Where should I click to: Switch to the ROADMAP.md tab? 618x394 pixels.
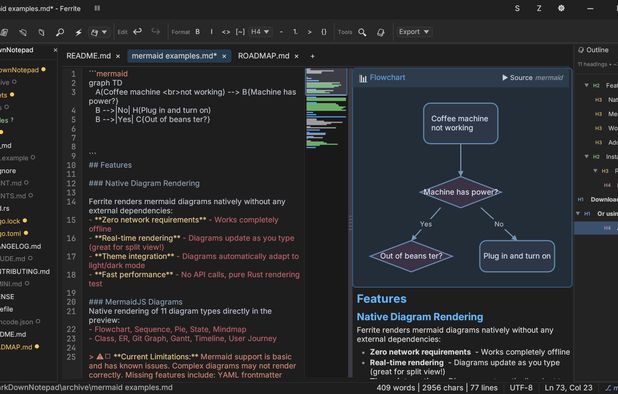click(x=263, y=56)
